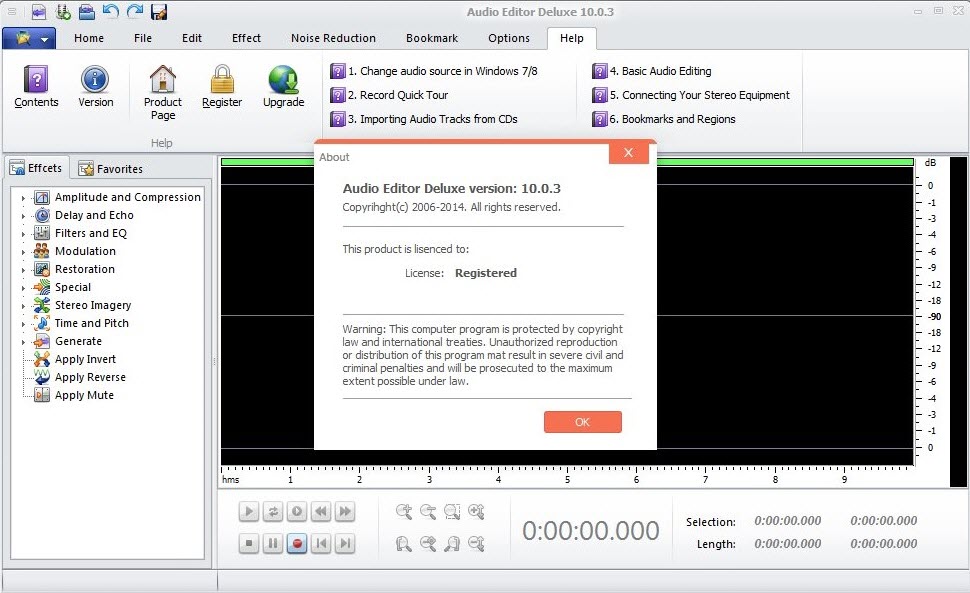Image resolution: width=970 pixels, height=593 pixels.
Task: Click the Zoom Out magnifier icon
Action: coord(428,511)
